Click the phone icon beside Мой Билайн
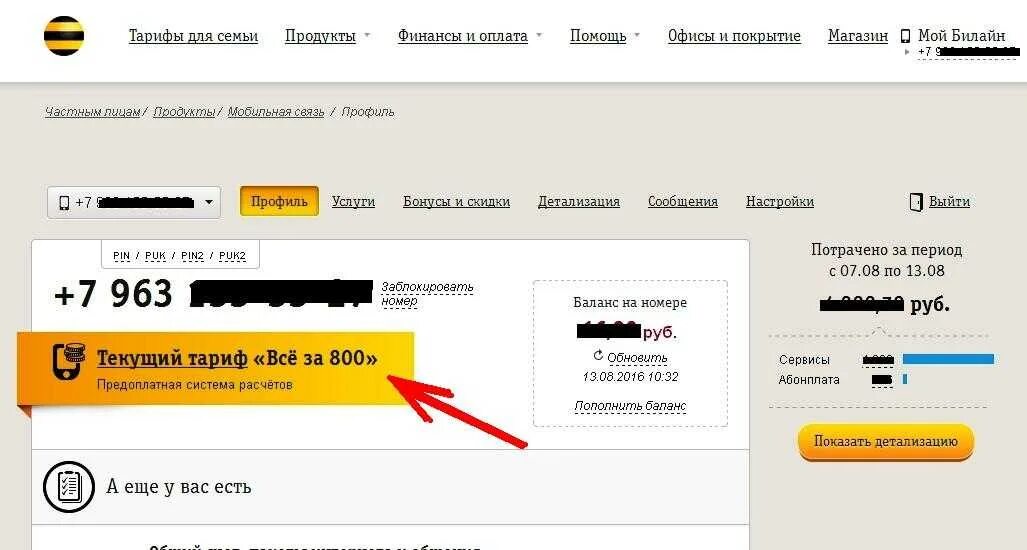 906,36
